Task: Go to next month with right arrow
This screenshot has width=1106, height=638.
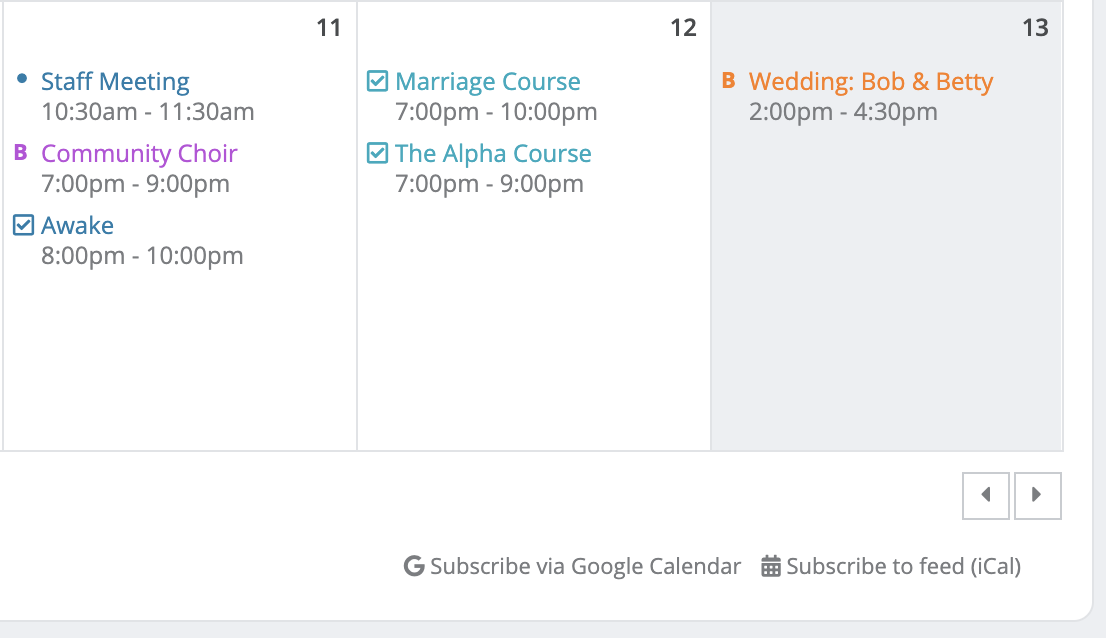Action: click(x=1037, y=495)
